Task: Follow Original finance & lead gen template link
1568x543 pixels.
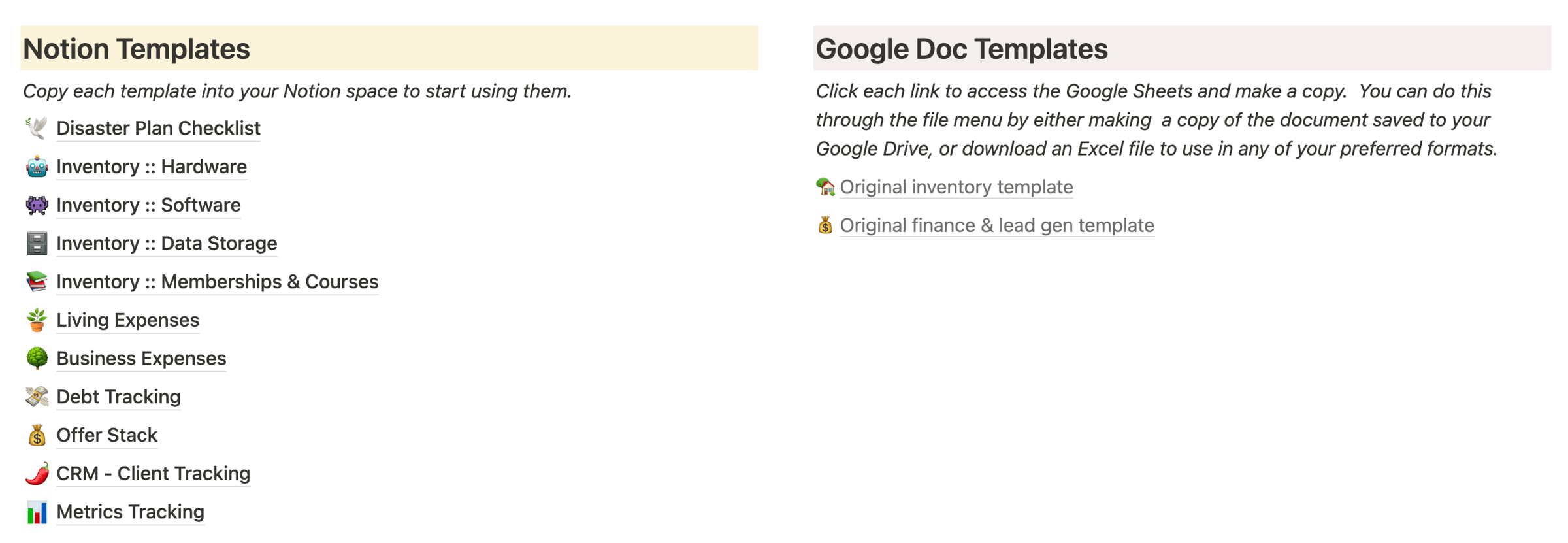Action: (x=997, y=225)
